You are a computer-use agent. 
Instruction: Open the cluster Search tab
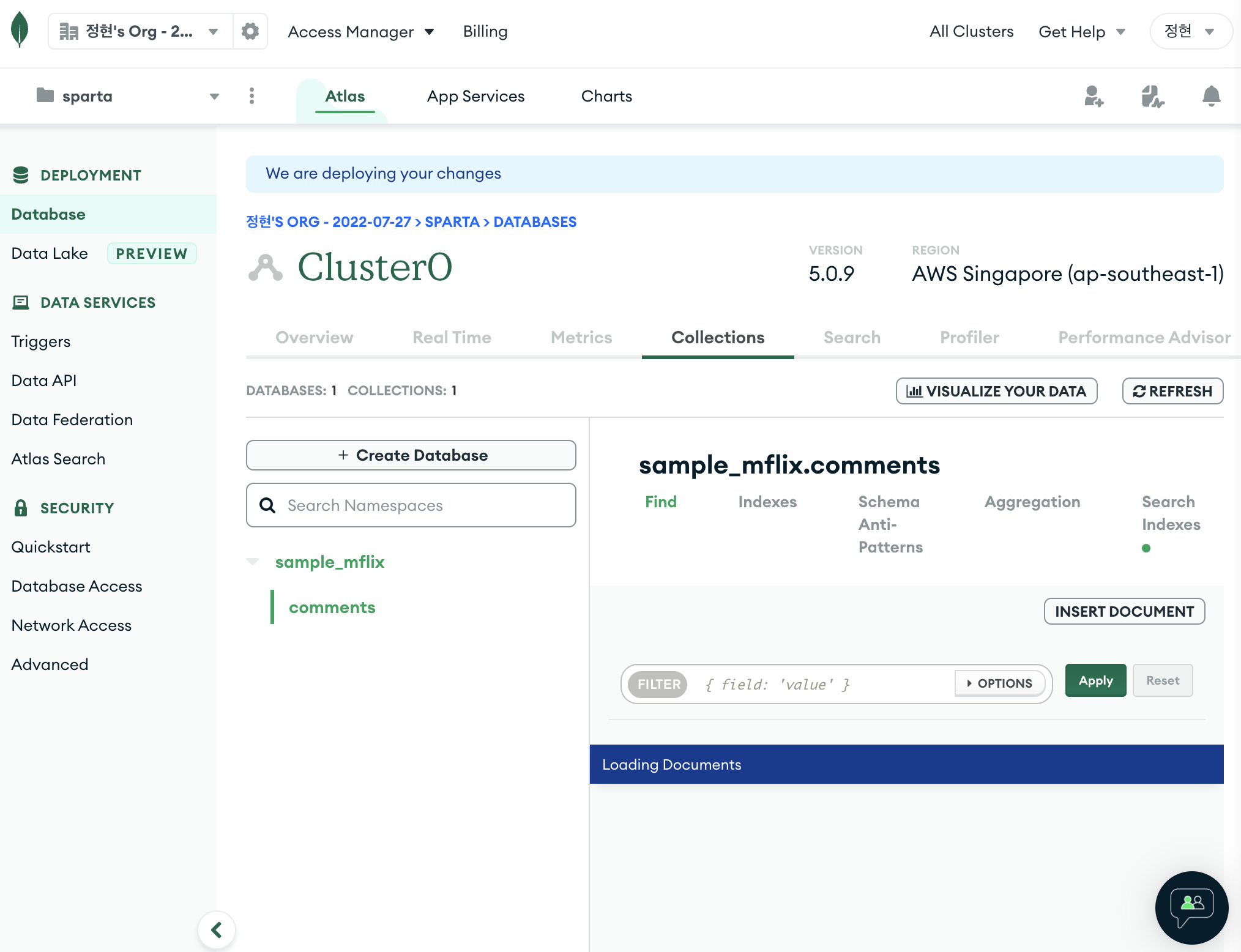pos(852,337)
